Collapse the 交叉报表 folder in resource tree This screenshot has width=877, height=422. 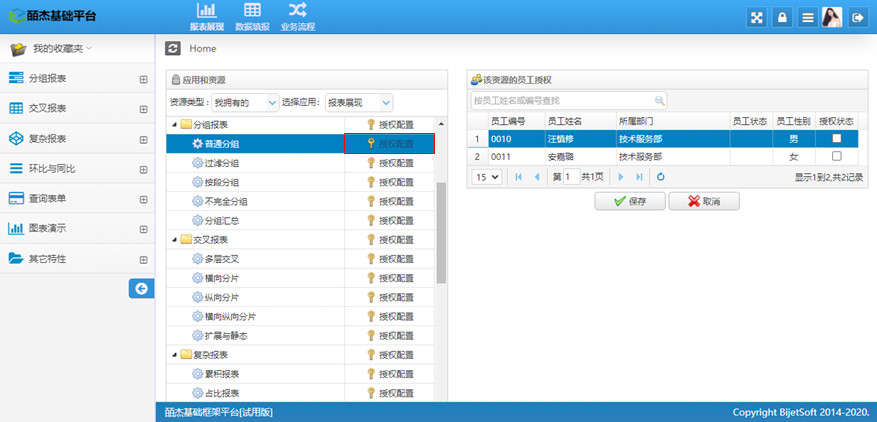(x=173, y=239)
